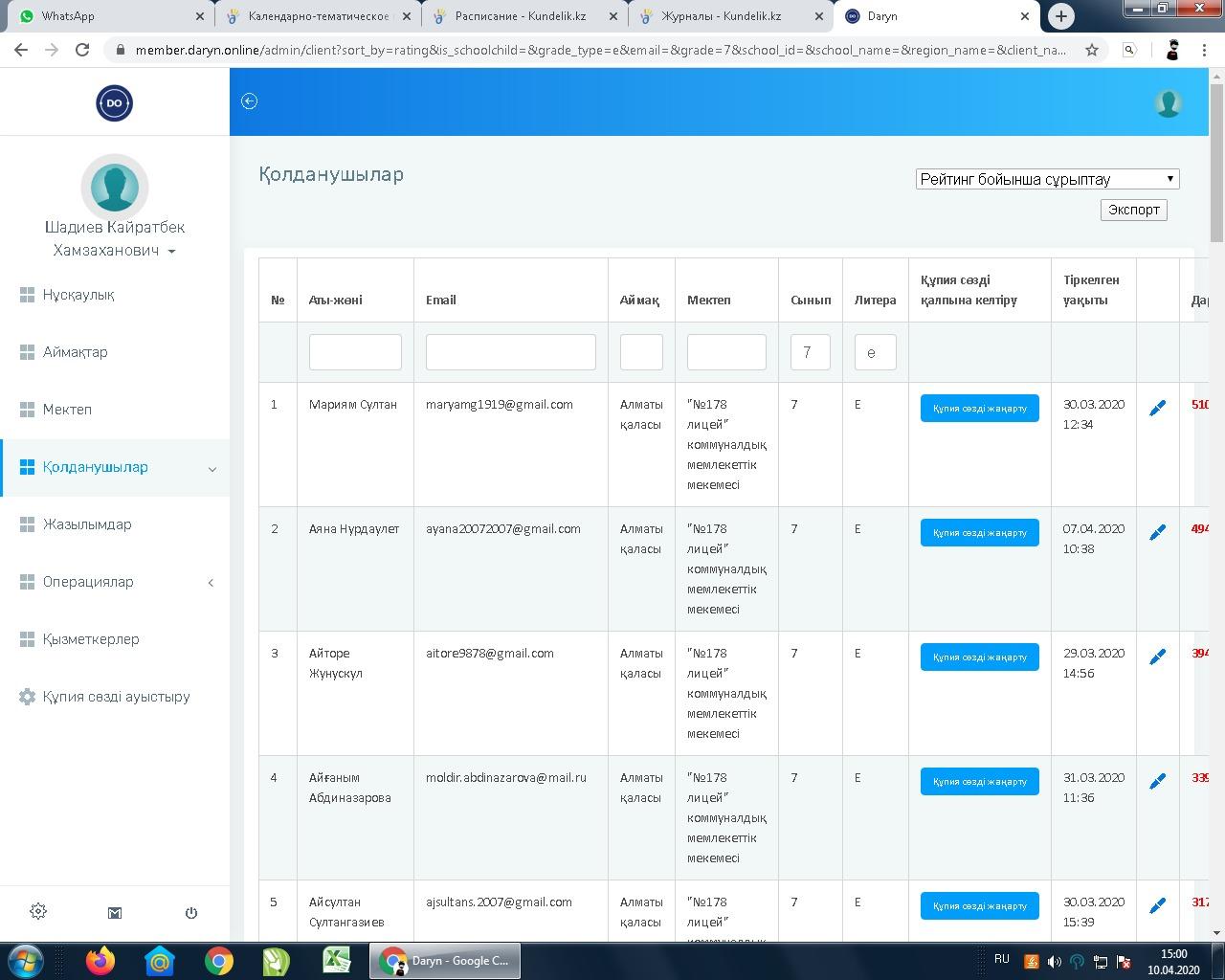Open the user avatar in top-right header
The width and height of the screenshot is (1225, 980).
coord(1168,102)
